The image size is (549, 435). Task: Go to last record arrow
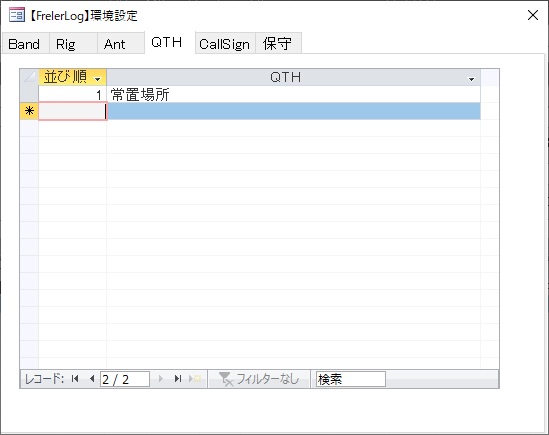tap(178, 379)
